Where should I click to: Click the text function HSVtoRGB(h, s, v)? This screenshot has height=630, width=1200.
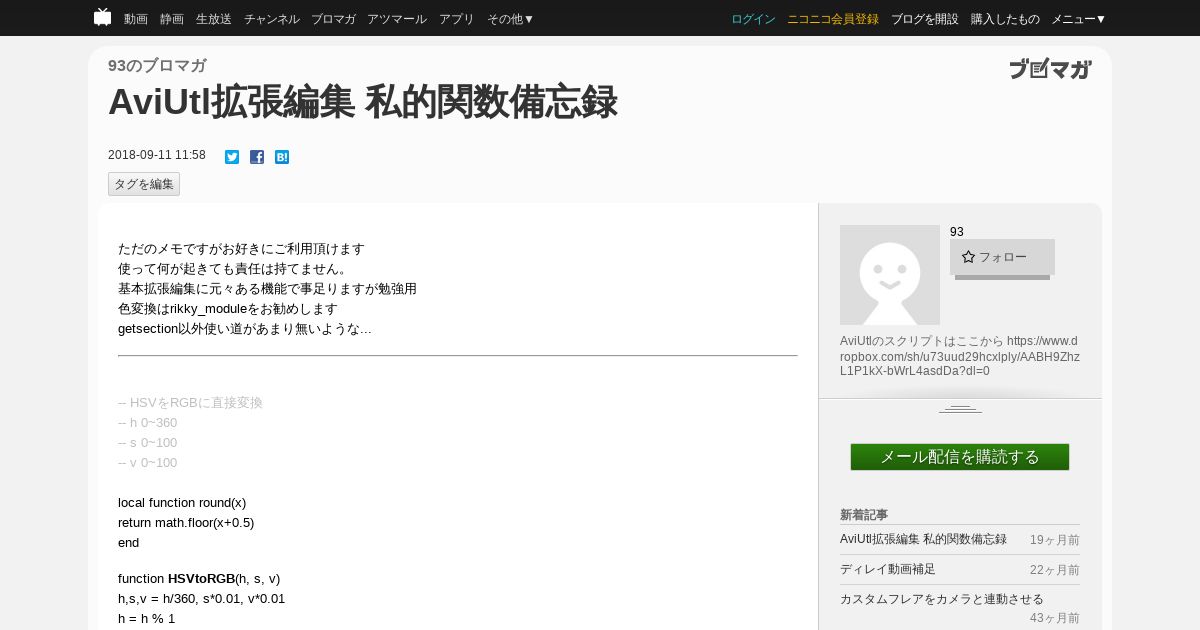coord(199,579)
